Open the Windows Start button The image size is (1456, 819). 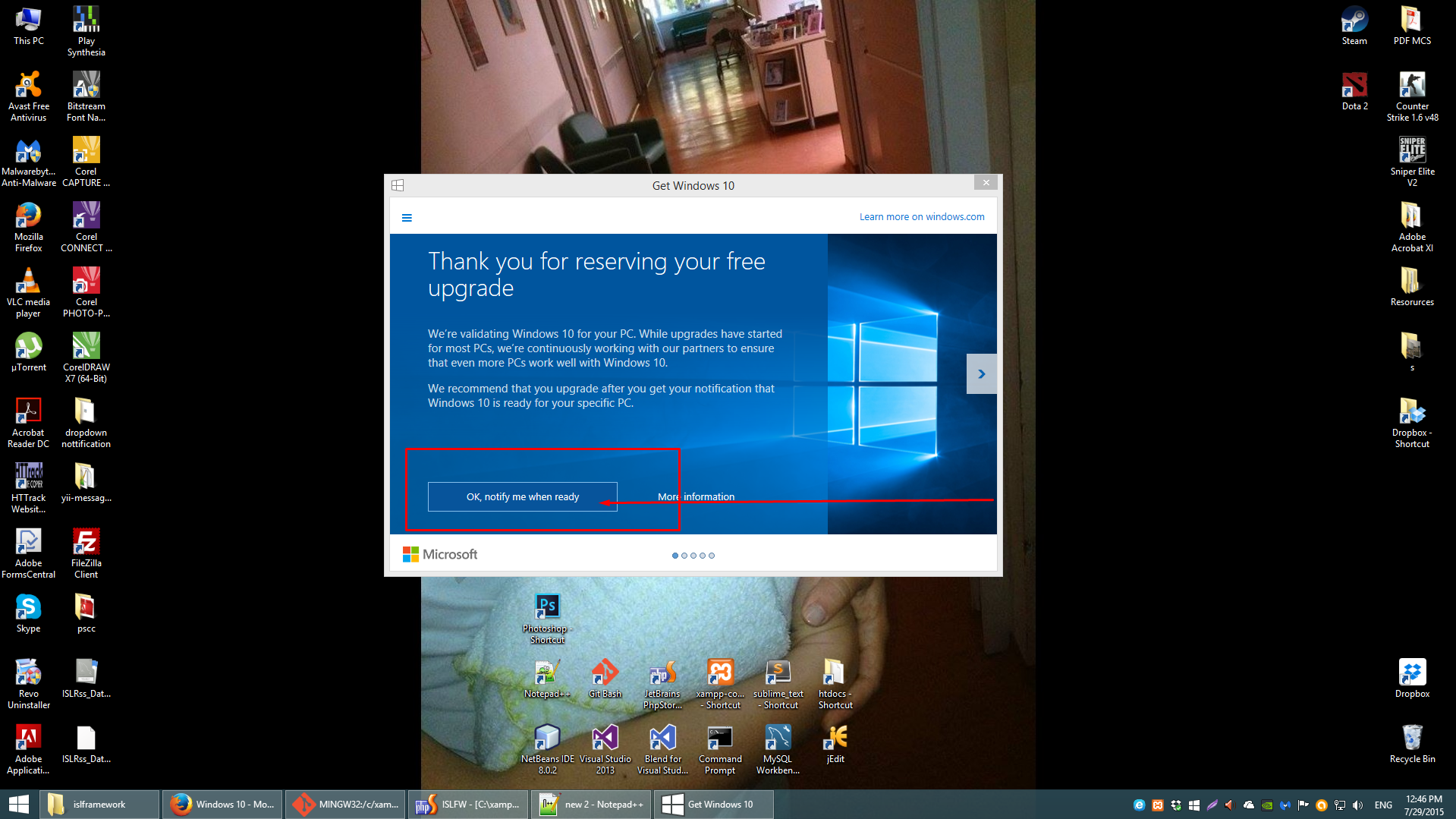pyautogui.click(x=19, y=805)
